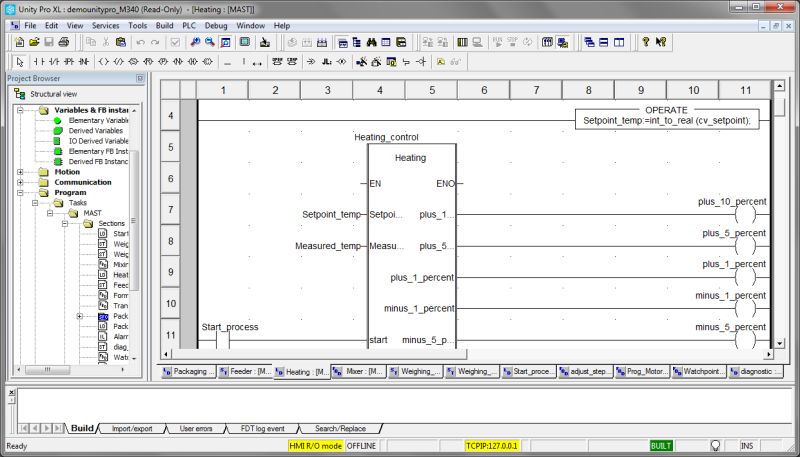The image size is (800, 457).
Task: Click the Paste clipboard icon
Action: coord(120,42)
